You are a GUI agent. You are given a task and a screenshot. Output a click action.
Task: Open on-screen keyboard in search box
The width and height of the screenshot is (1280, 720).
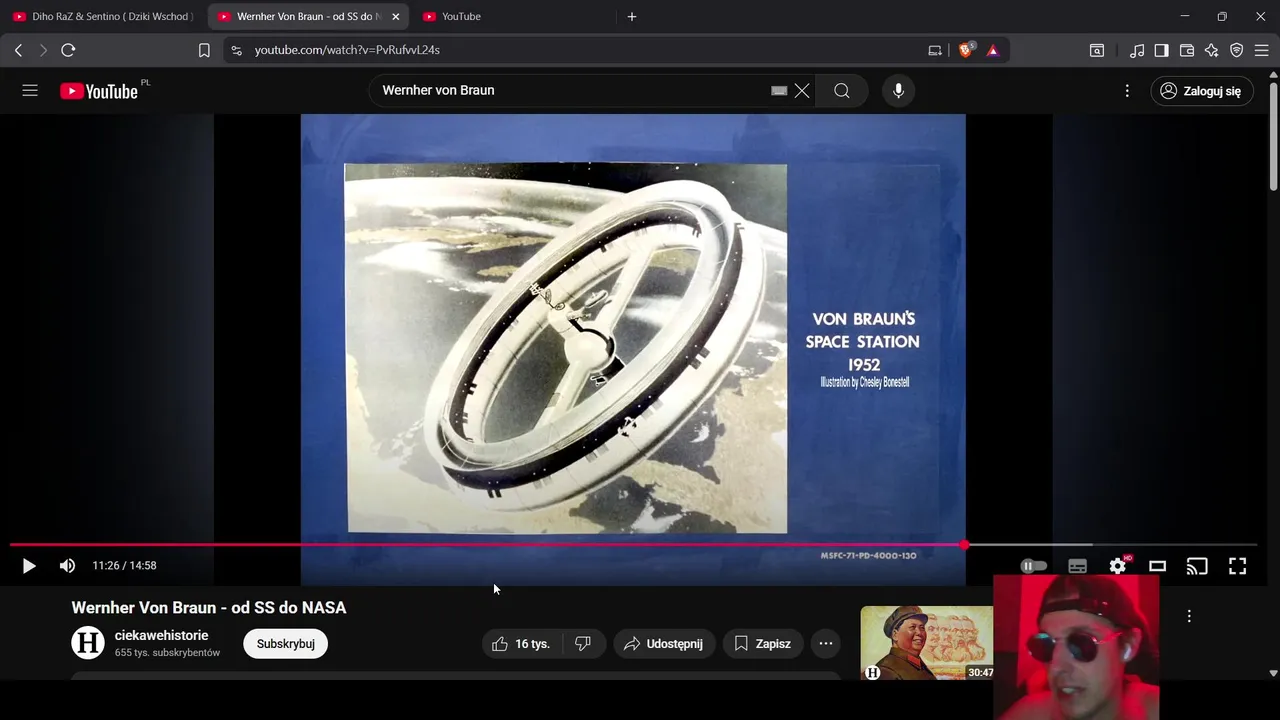pyautogui.click(x=779, y=91)
